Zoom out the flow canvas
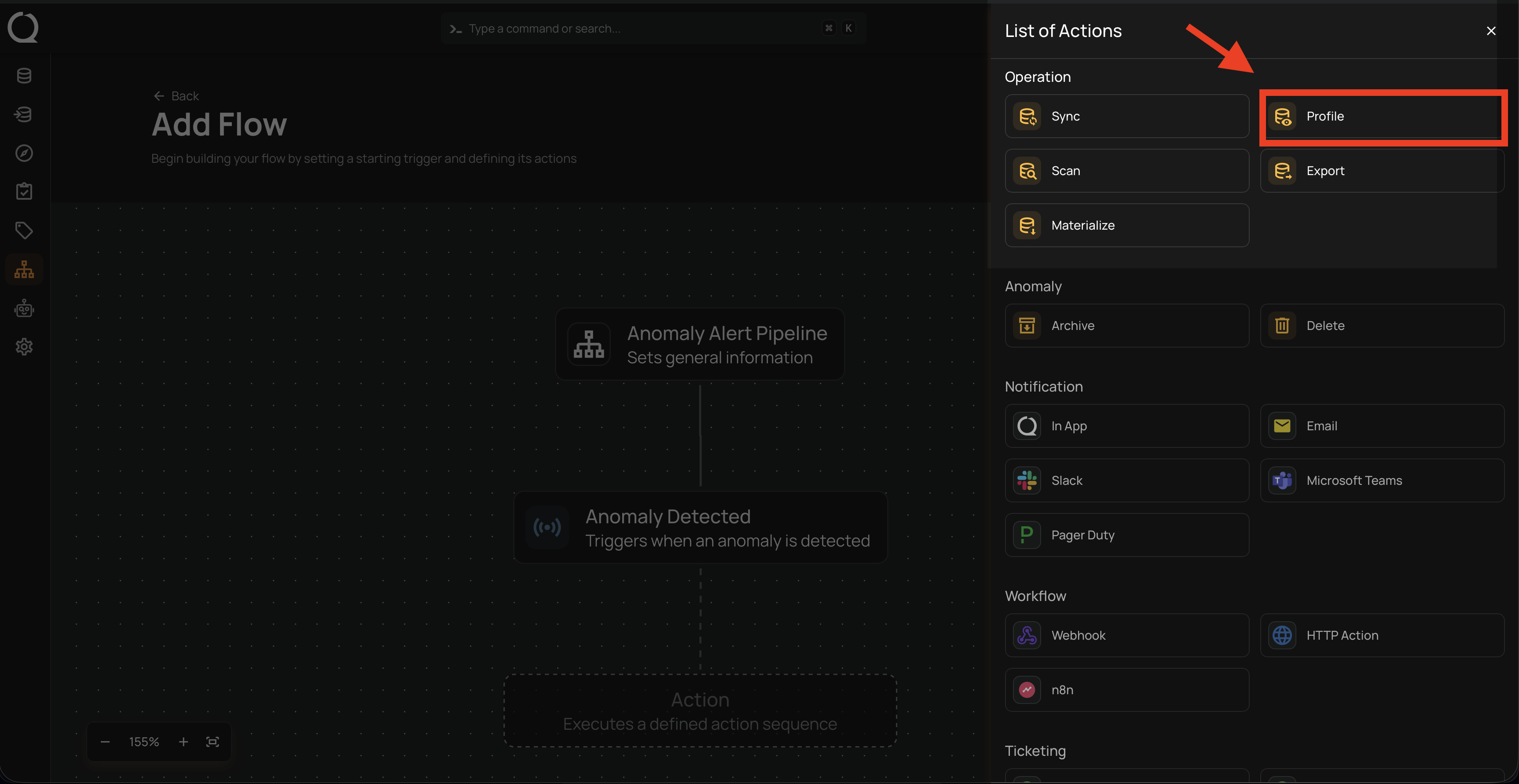 coord(105,742)
